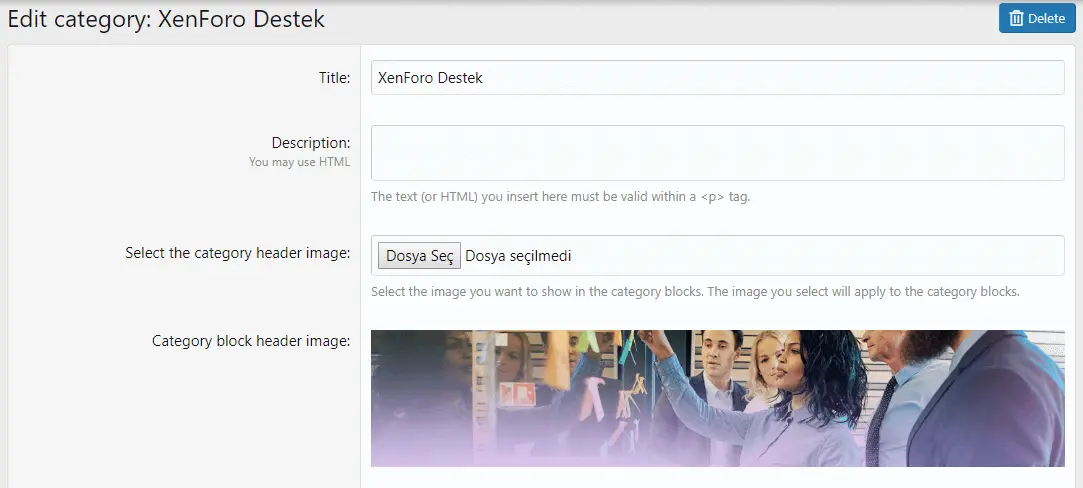Screen dimensions: 1083x488
Task: Open the file picker with Dosya Seç
Action: click(x=419, y=255)
